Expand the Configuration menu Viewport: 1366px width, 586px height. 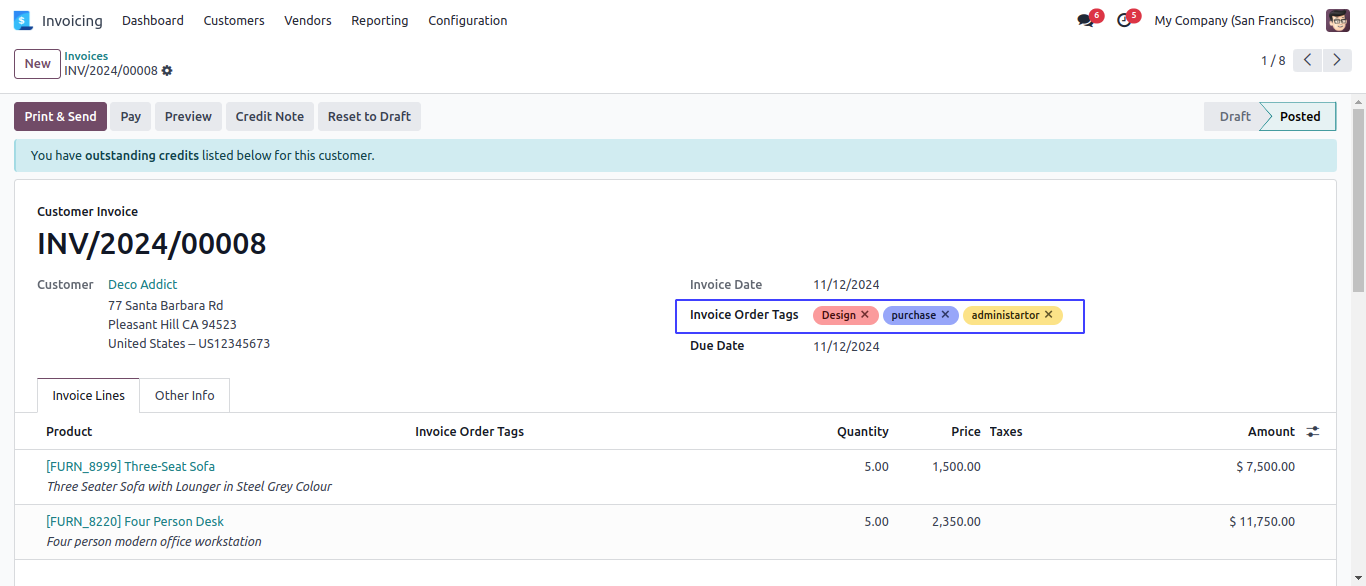tap(467, 20)
